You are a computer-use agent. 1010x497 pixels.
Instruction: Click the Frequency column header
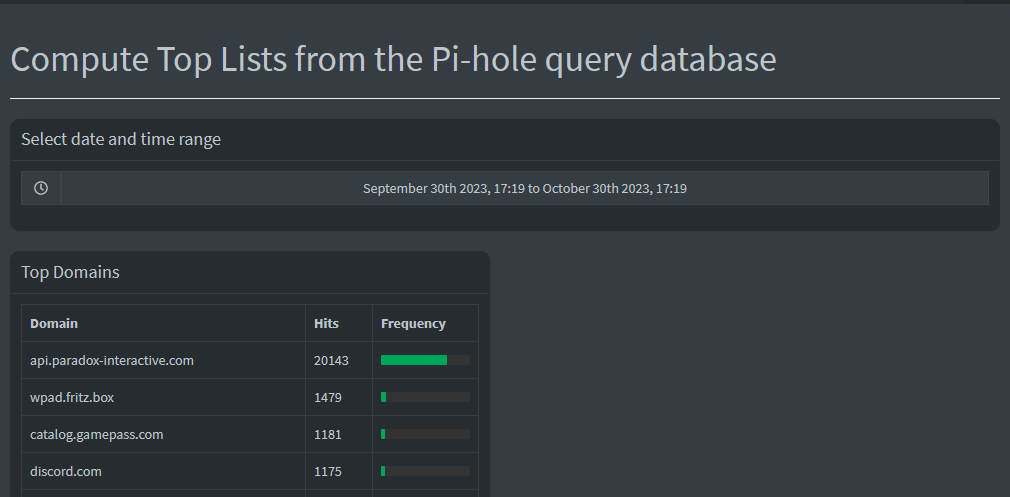point(413,323)
